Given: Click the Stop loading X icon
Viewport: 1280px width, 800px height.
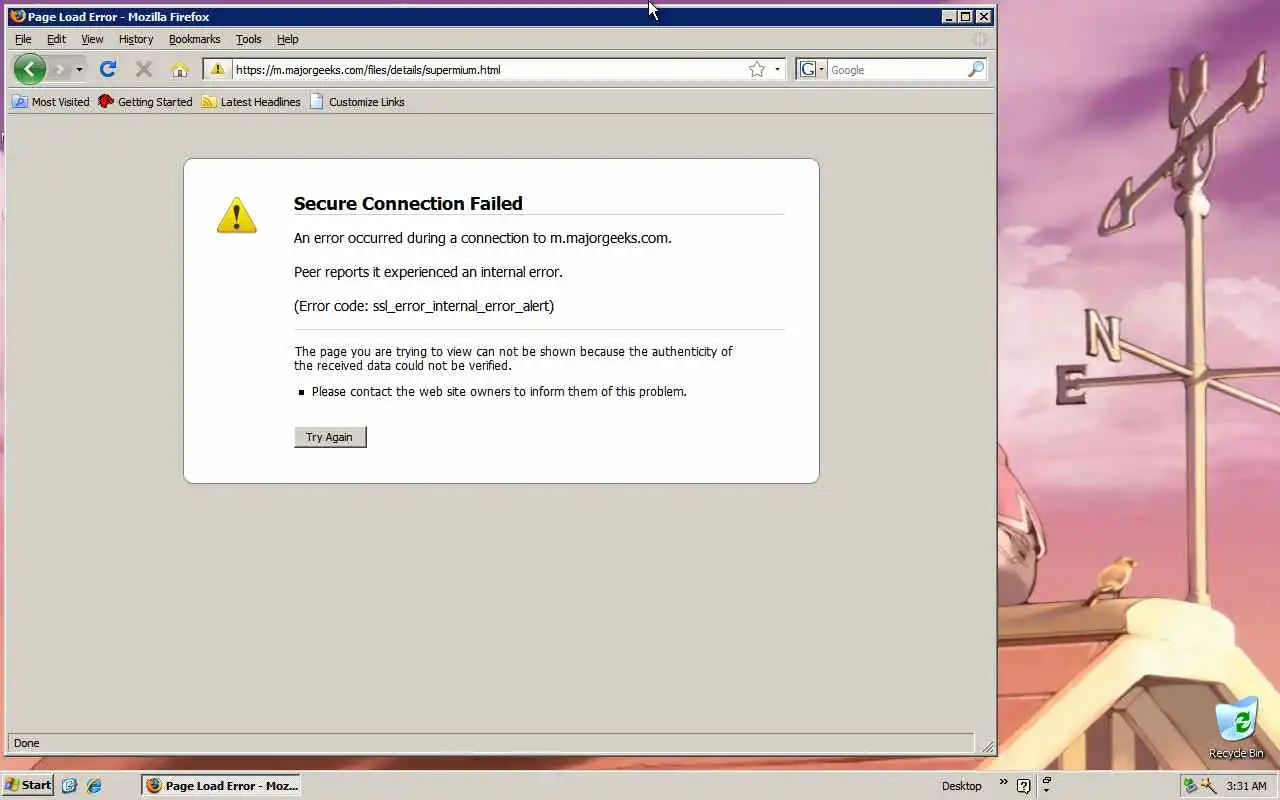Looking at the screenshot, I should point(144,69).
